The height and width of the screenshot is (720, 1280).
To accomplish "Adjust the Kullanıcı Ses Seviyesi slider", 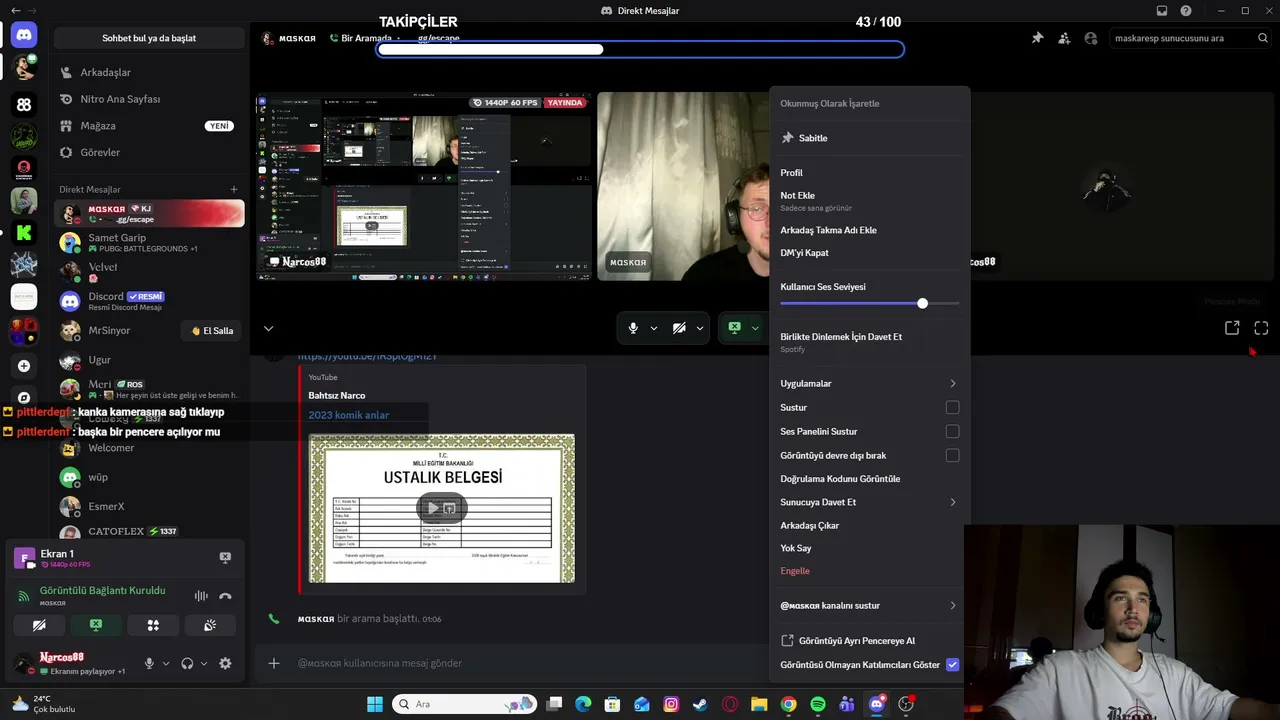I will 922,303.
